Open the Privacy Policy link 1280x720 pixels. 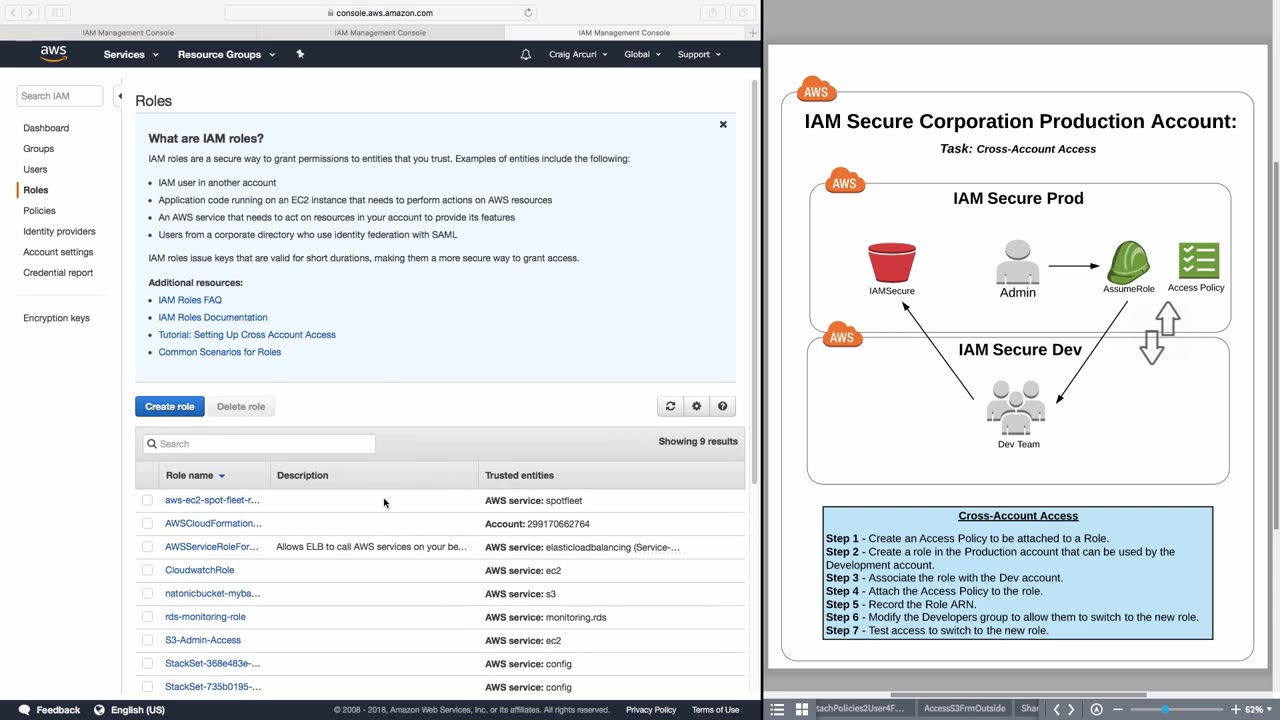pos(651,710)
